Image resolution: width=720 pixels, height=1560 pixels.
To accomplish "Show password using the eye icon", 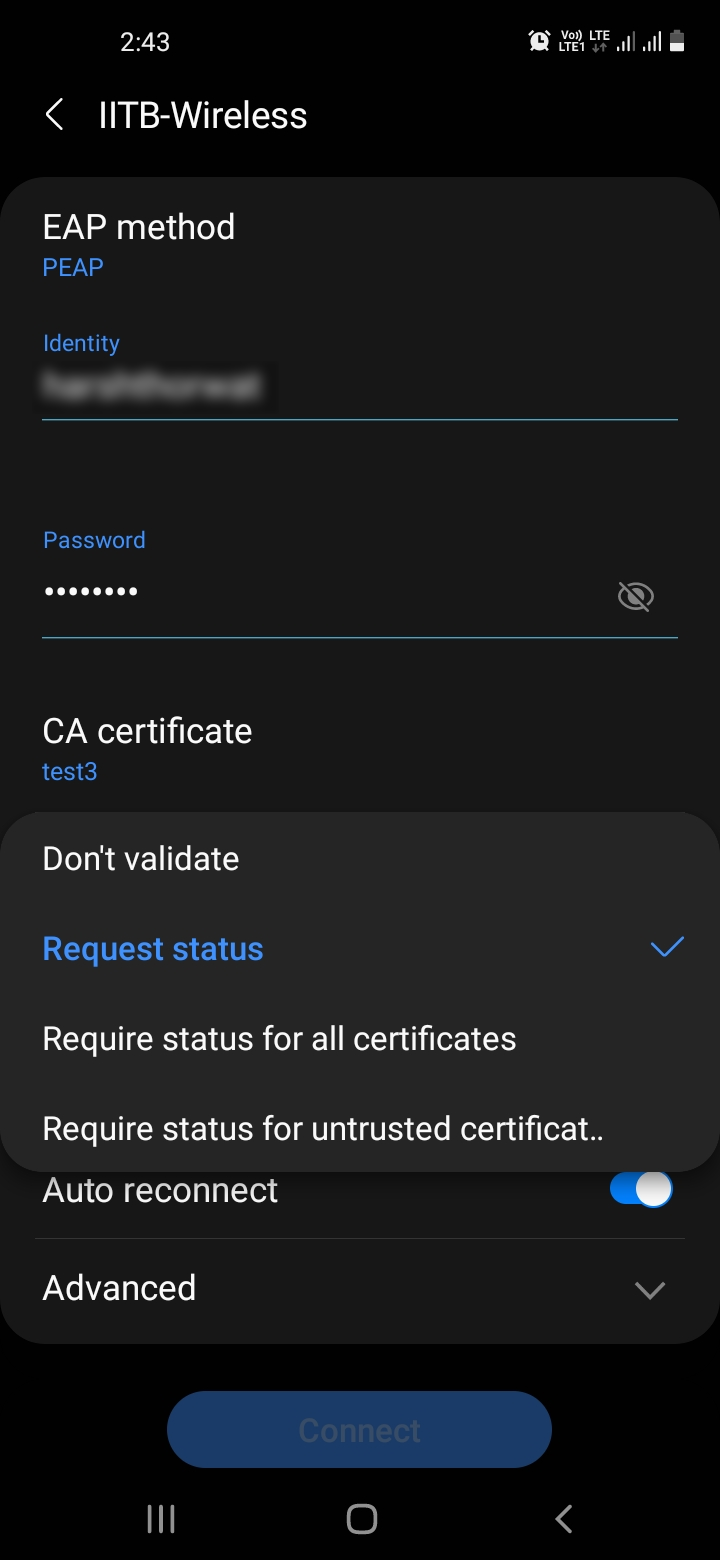I will [x=635, y=597].
